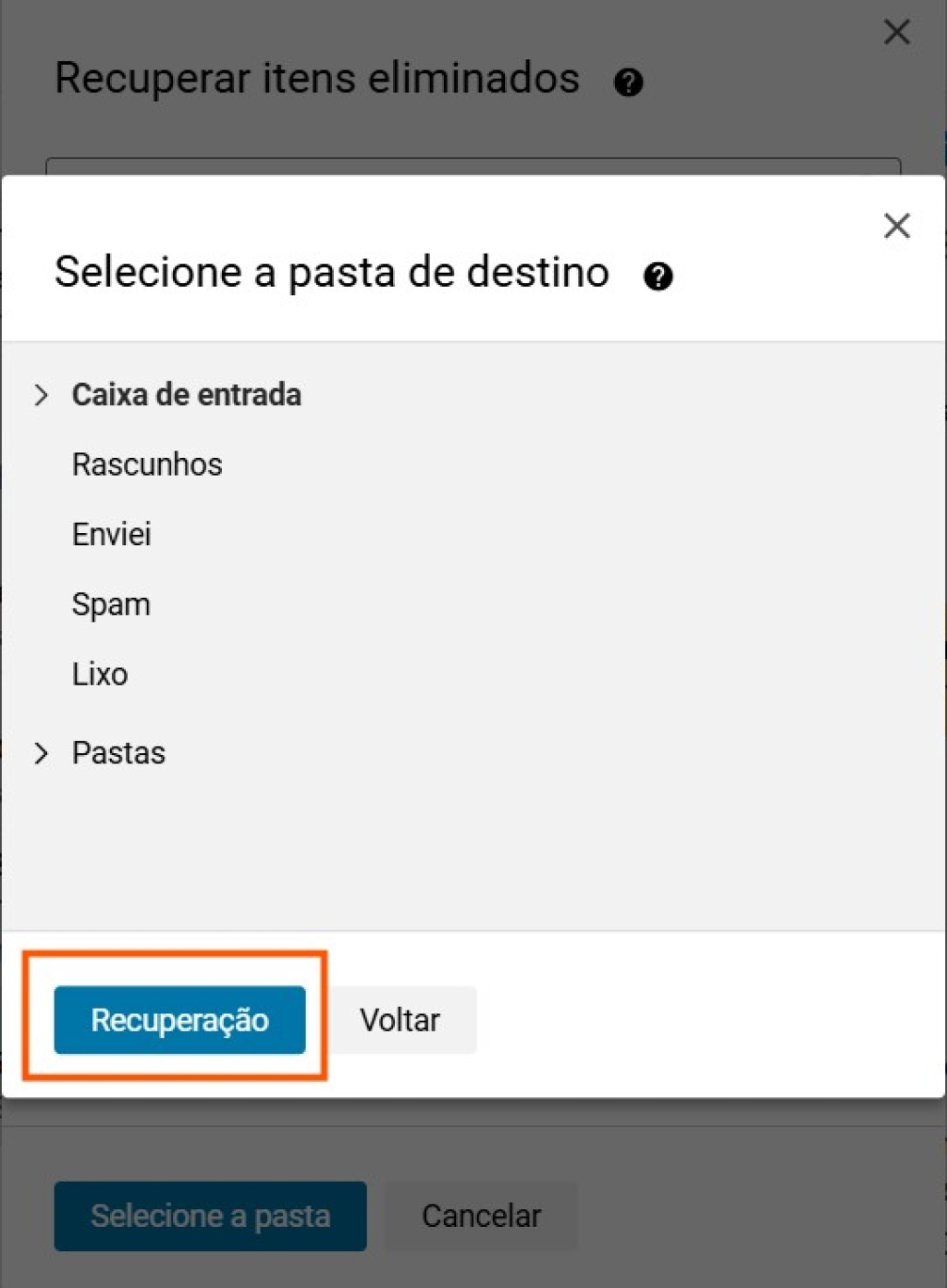The height and width of the screenshot is (1288, 947).
Task: Select the Enviei folder
Action: point(111,535)
